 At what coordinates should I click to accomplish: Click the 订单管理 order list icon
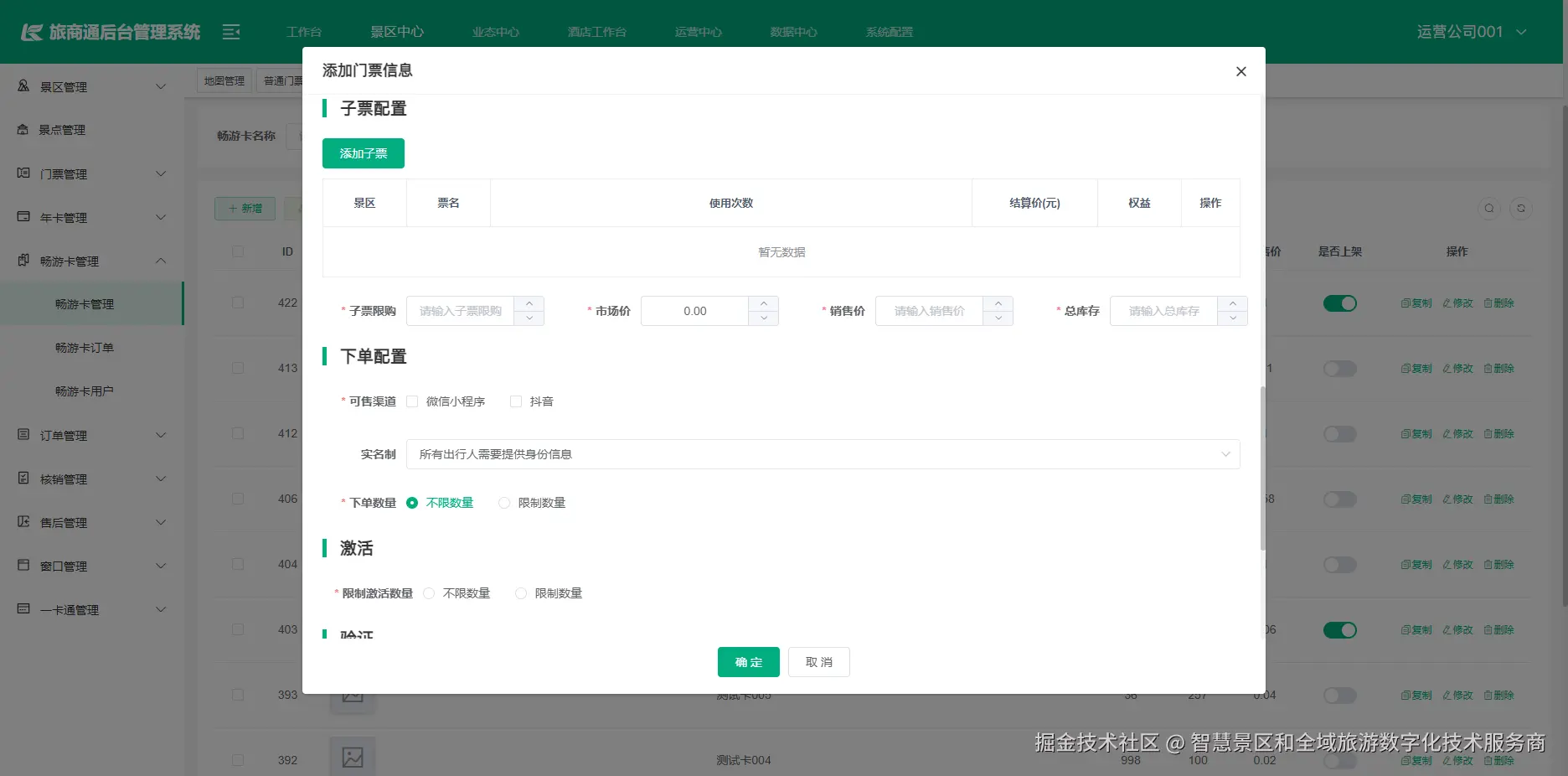[23, 435]
